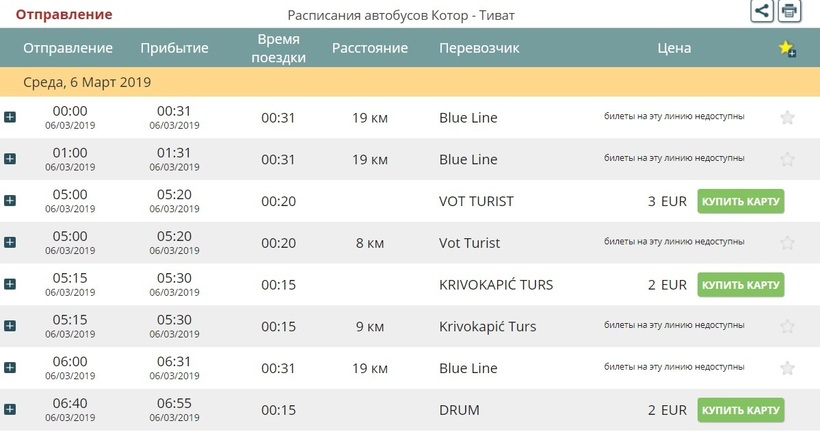The height and width of the screenshot is (434, 820).
Task: Expand the 06:00 Blue Line row
Action: 10,368
